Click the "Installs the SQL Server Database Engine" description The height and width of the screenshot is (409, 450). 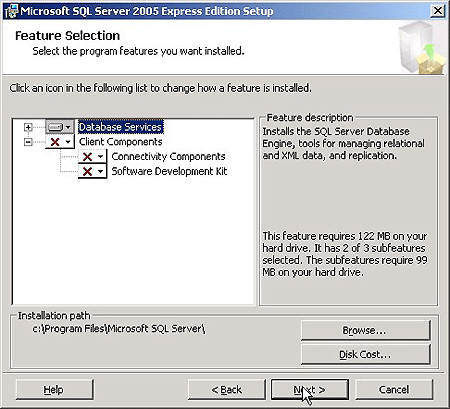[343, 143]
